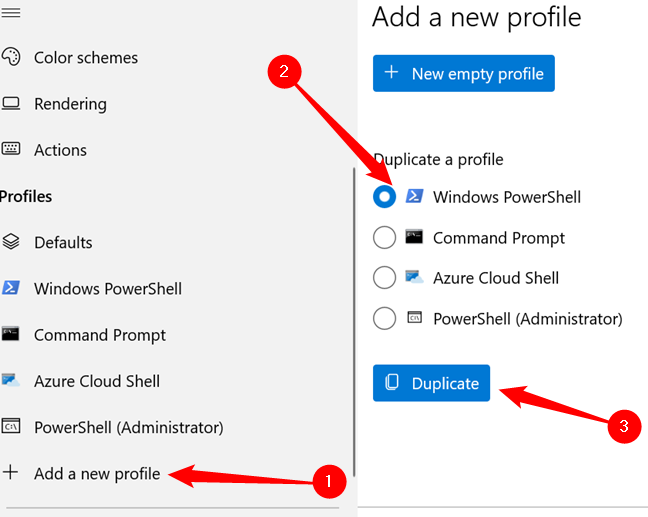Open the Color schemes settings page
Screen dimensions: 648x517
pyautogui.click(x=86, y=58)
